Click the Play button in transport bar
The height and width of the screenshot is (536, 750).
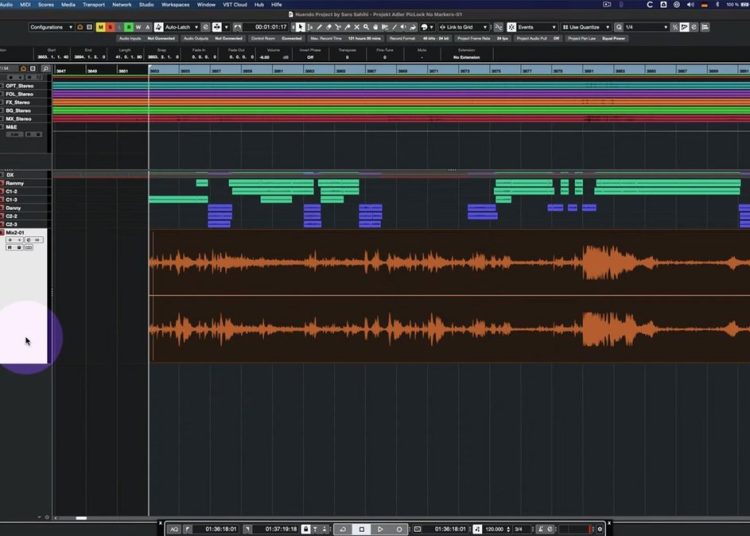tap(380, 528)
